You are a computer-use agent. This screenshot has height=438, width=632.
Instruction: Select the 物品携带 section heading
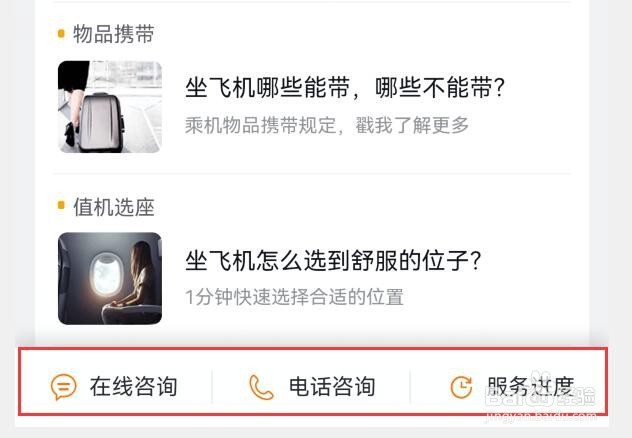tap(114, 34)
